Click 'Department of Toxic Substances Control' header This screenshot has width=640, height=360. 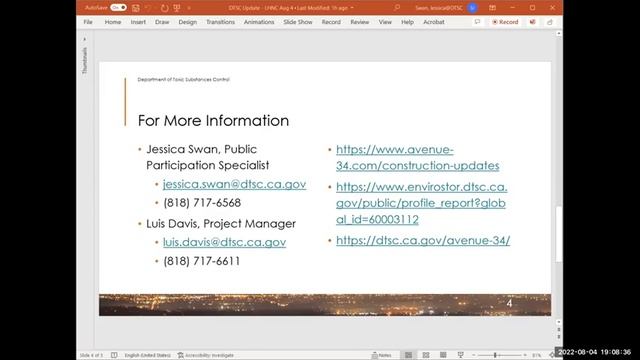click(x=183, y=80)
